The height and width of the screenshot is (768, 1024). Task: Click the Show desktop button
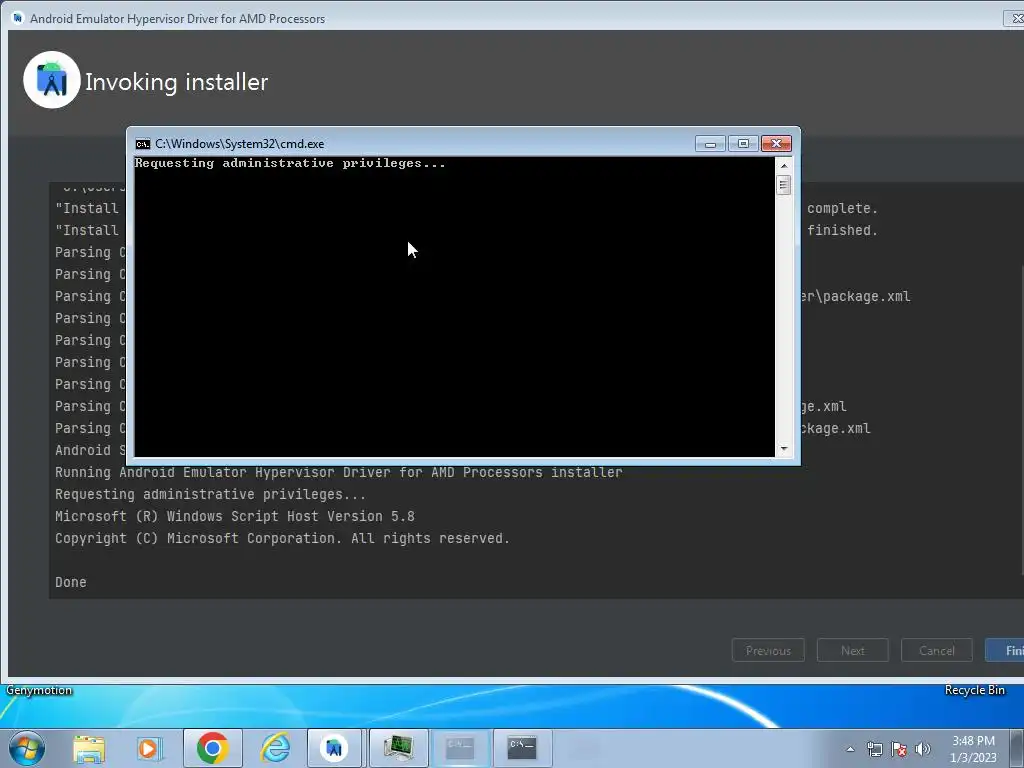pos(1017,748)
